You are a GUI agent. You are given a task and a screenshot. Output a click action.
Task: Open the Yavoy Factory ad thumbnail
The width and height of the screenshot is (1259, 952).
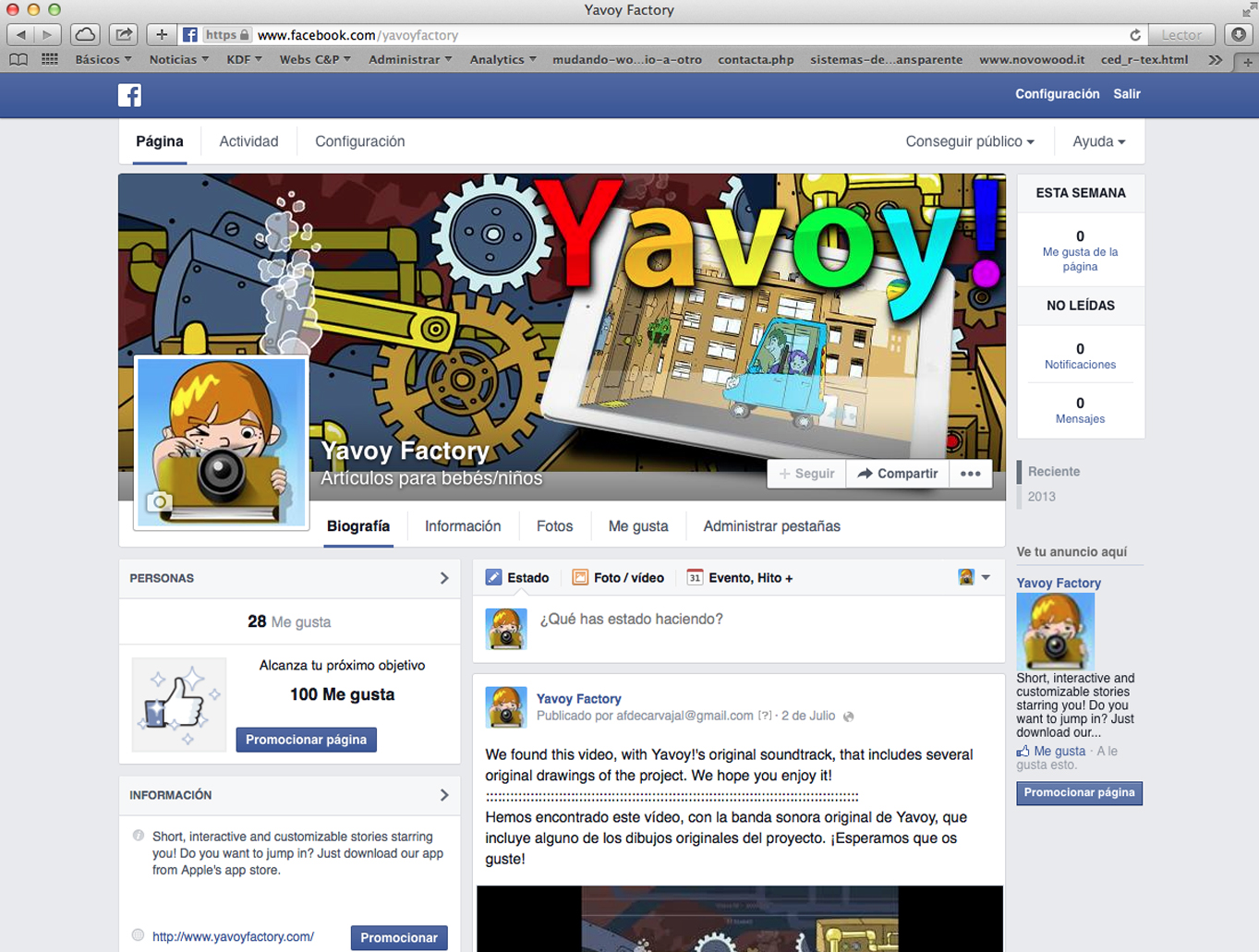click(1056, 632)
